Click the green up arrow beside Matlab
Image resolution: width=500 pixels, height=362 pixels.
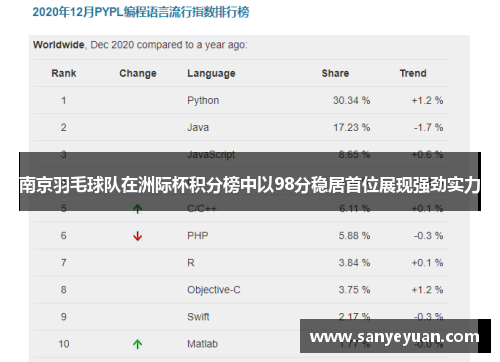click(137, 344)
